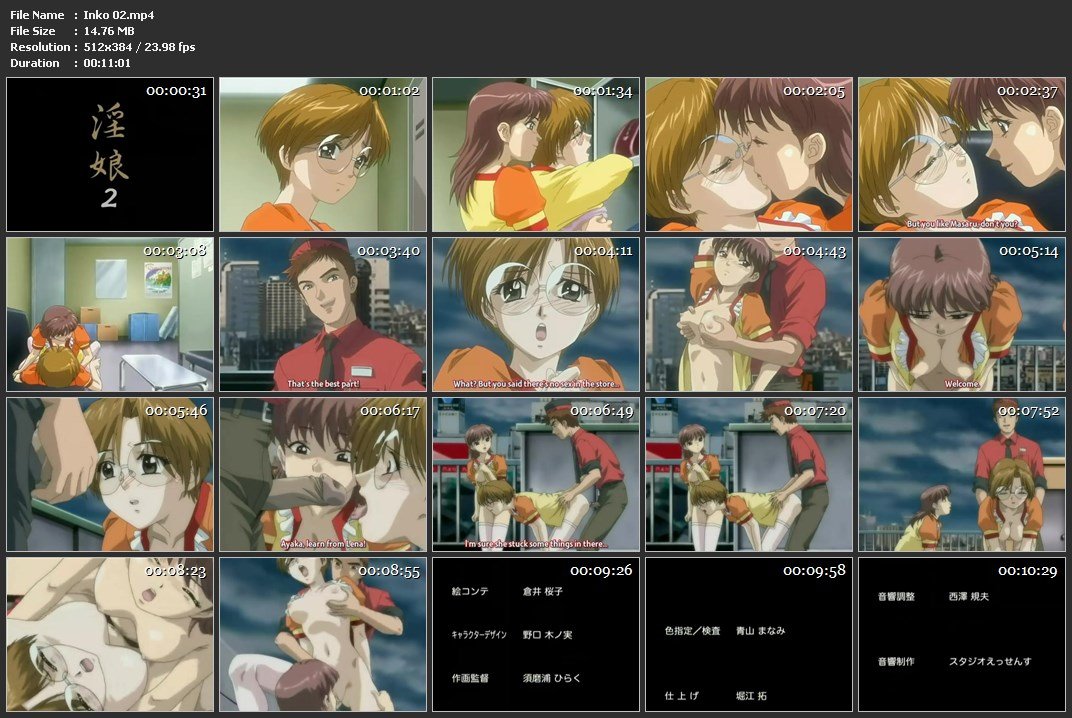Image resolution: width=1072 pixels, height=718 pixels.
Task: Click the "Duration" label in header
Action: [x=35, y=63]
